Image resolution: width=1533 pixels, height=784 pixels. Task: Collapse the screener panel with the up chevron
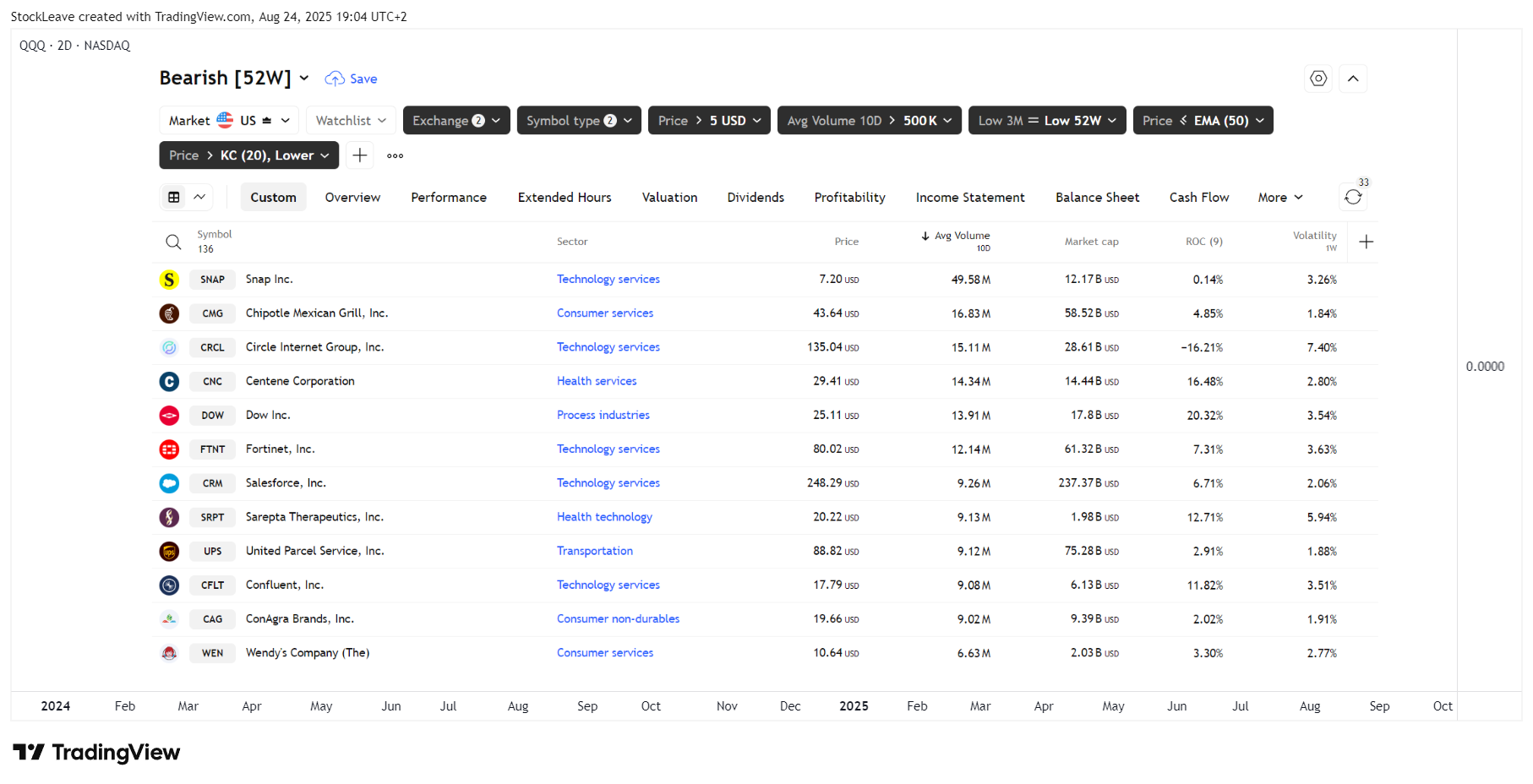click(1353, 79)
